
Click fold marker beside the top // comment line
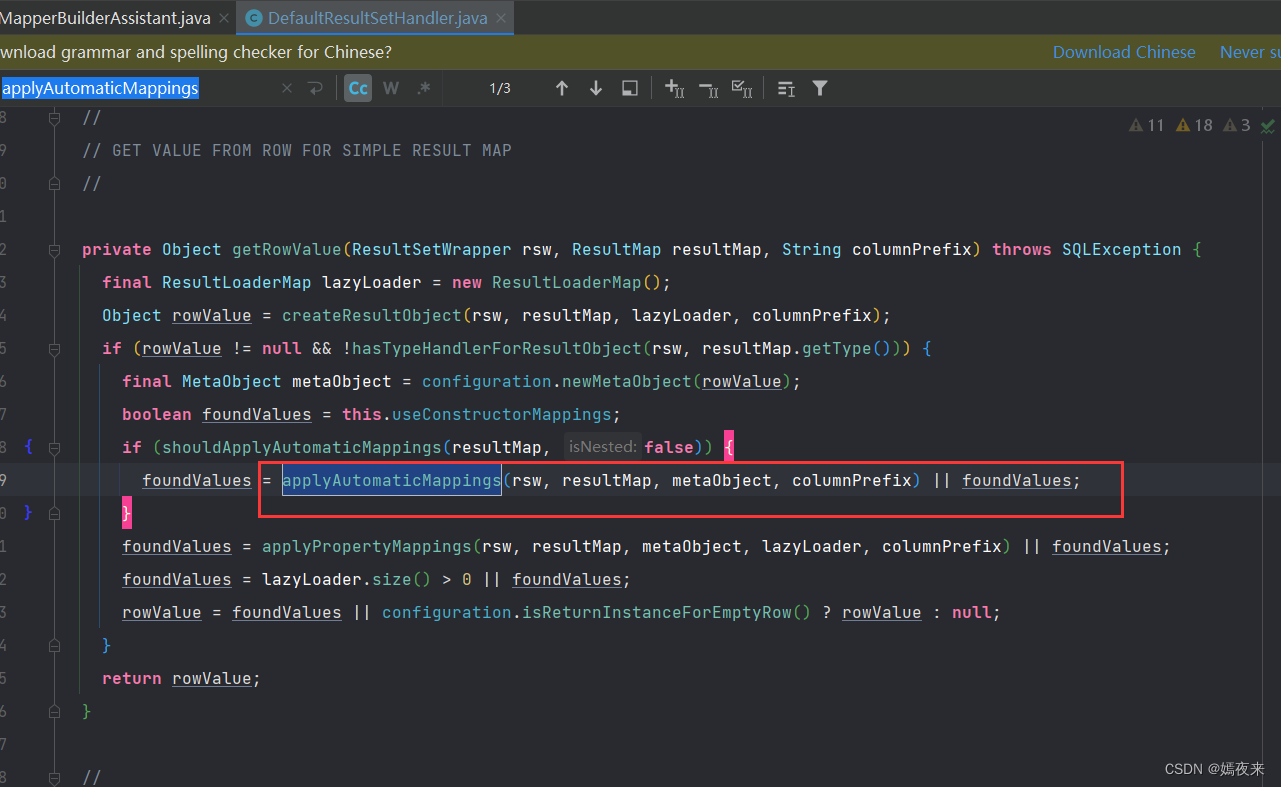55,118
